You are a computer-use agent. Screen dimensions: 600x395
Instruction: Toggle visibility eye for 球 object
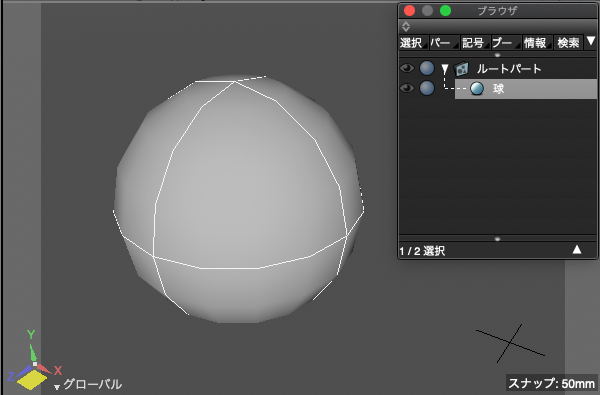pos(407,88)
